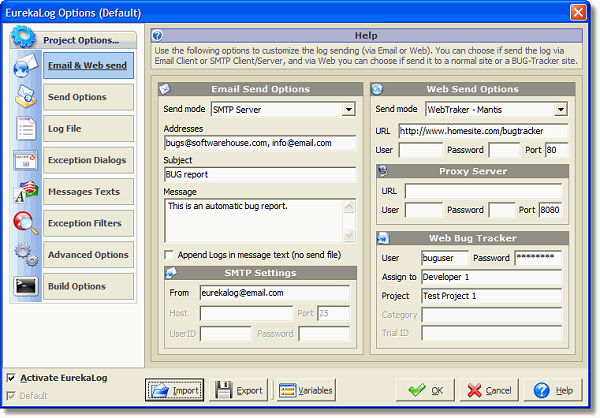This screenshot has width=600, height=418.
Task: Open the Email Send mode dropdown
Action: 349,109
